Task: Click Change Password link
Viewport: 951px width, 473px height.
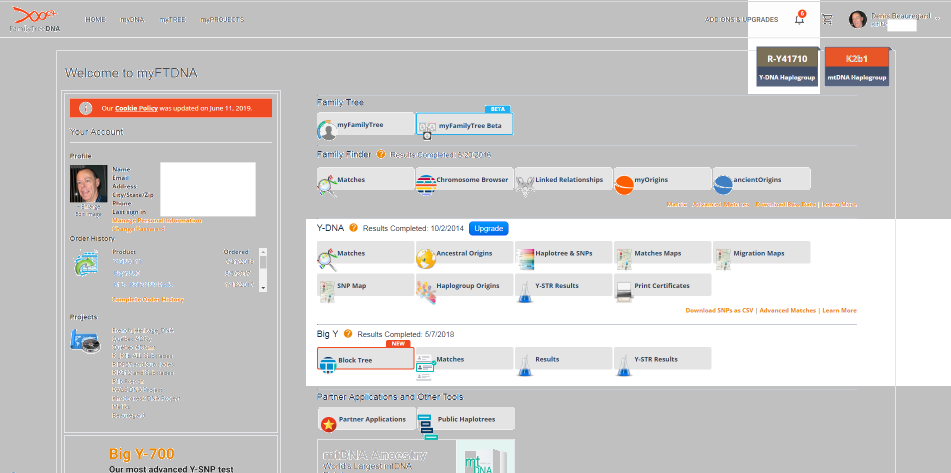Action: point(138,229)
